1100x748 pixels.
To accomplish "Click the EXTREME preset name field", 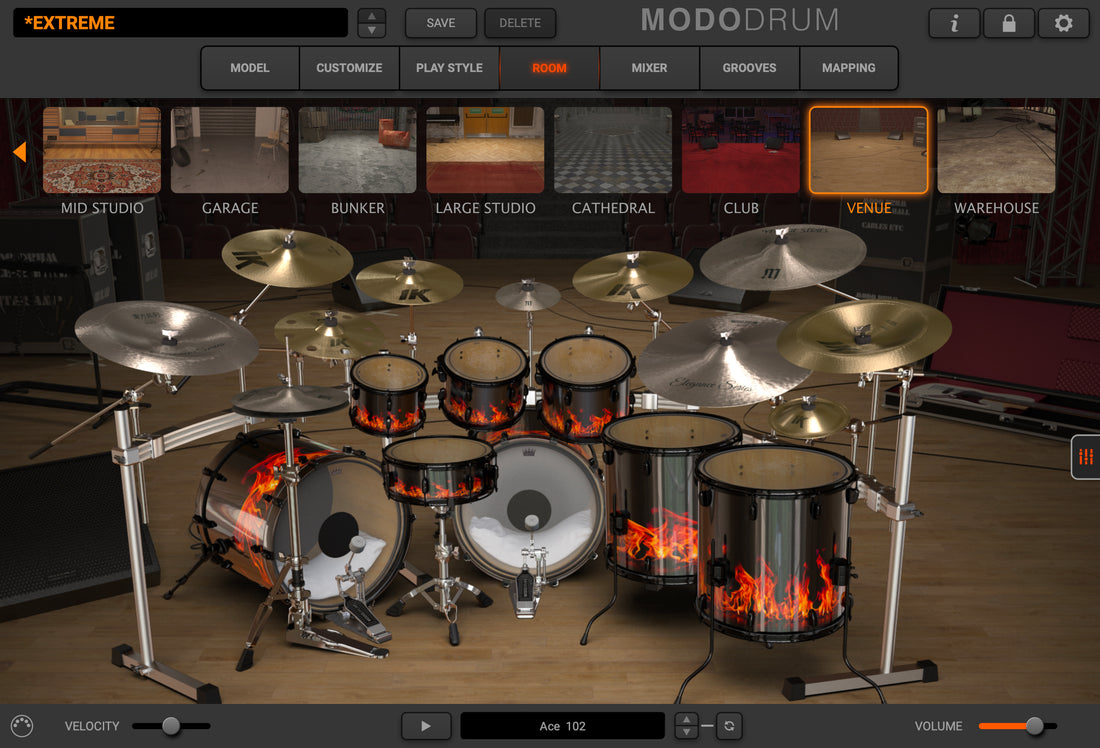I will [x=180, y=23].
